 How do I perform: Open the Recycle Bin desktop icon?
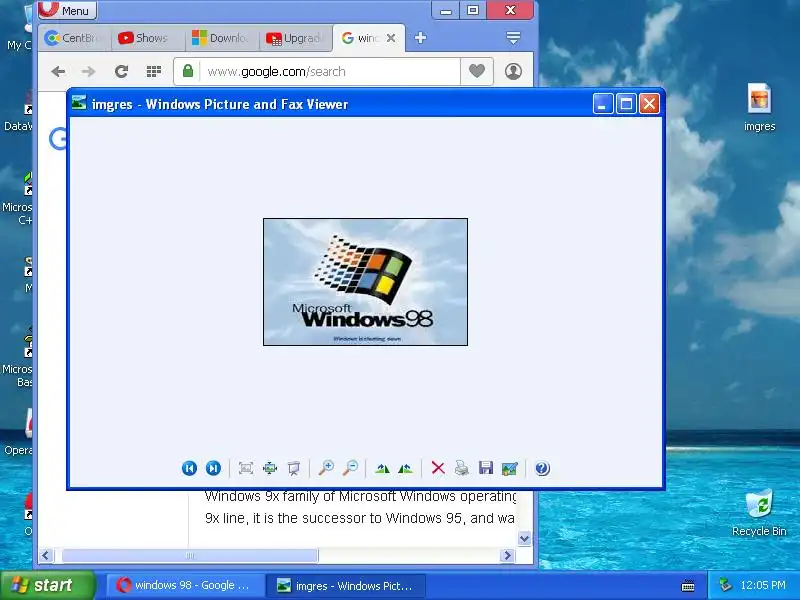pos(759,513)
